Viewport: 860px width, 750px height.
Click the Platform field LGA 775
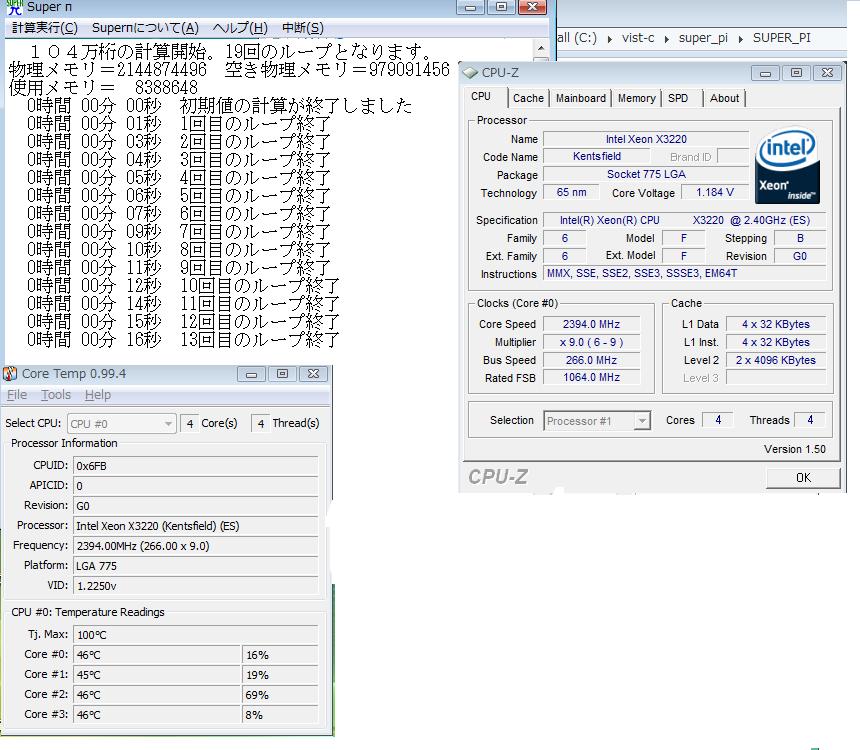pyautogui.click(x=195, y=566)
